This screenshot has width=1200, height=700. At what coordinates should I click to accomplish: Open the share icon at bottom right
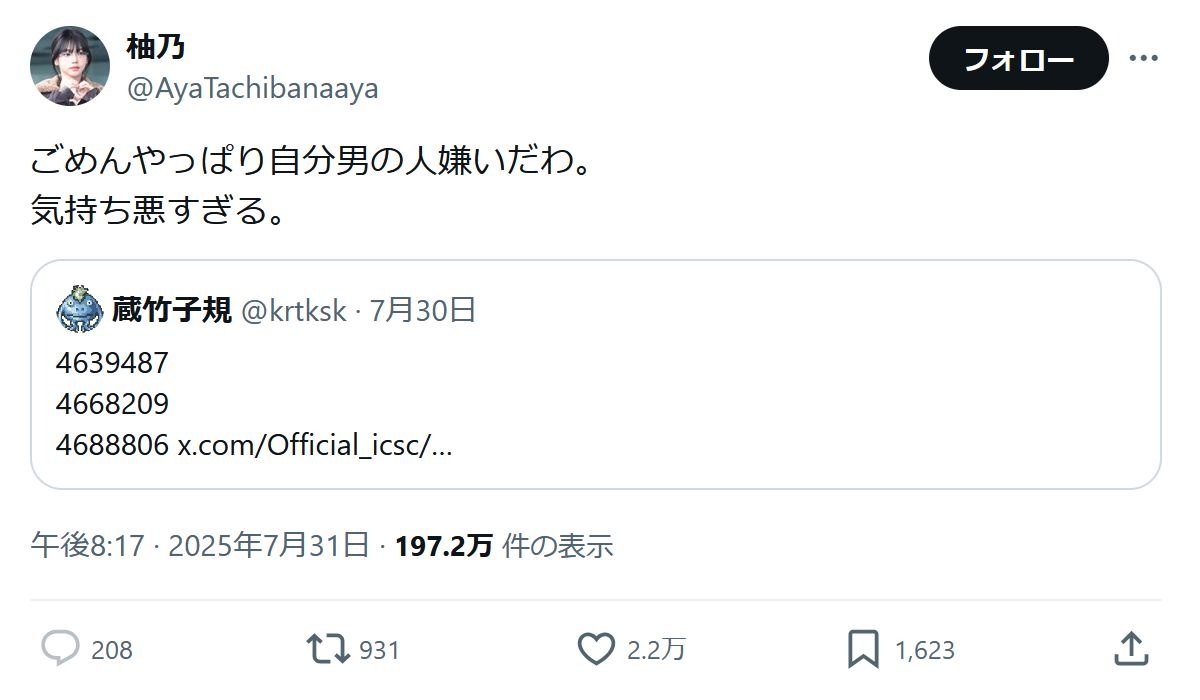pyautogui.click(x=1130, y=649)
